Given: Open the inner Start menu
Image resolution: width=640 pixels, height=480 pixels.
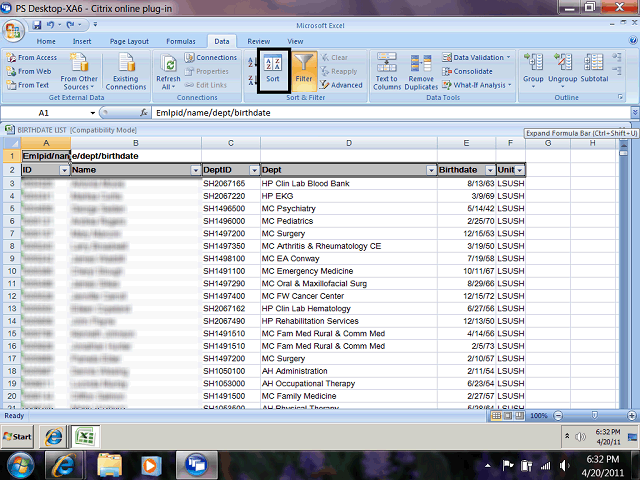Looking at the screenshot, I should pyautogui.click(x=17, y=437).
